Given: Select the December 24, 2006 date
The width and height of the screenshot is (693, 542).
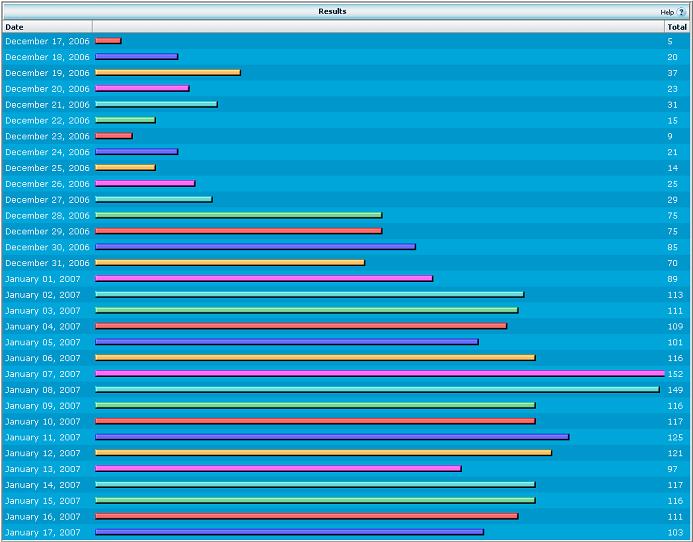Looking at the screenshot, I should click(x=47, y=152).
